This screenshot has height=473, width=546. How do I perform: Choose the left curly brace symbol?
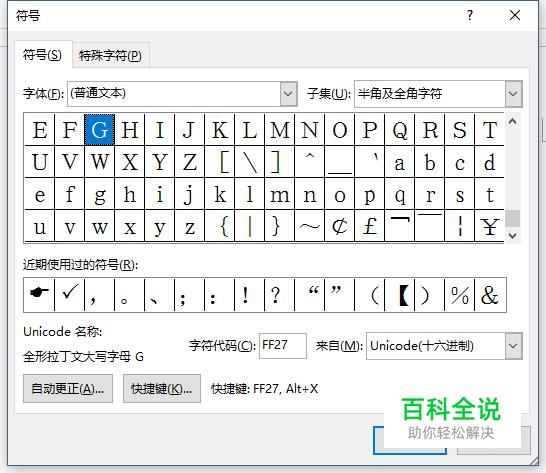tap(219, 226)
